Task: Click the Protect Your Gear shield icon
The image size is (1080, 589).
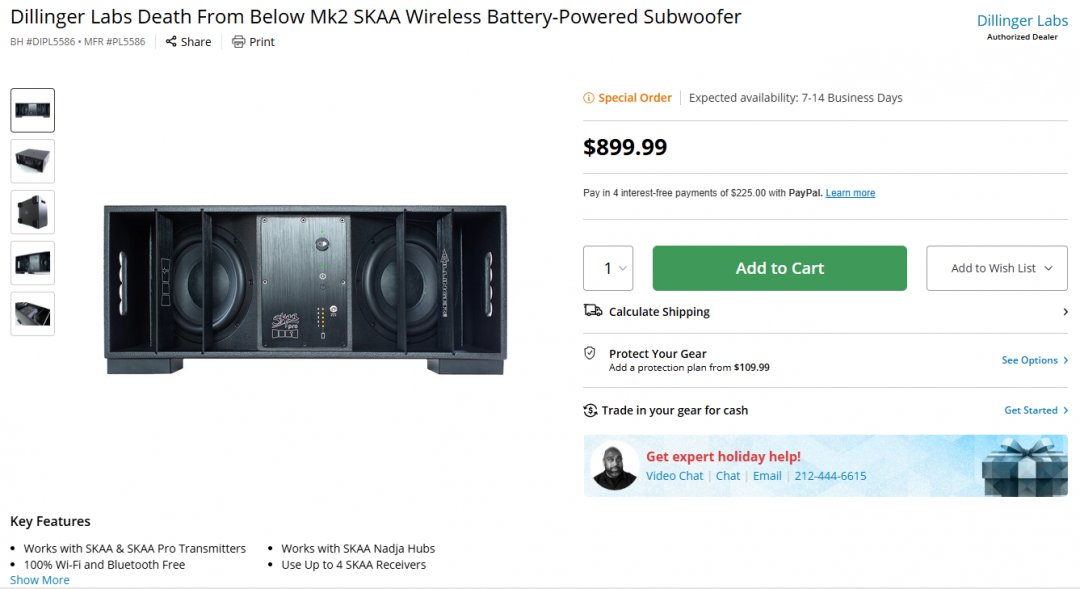Action: pyautogui.click(x=590, y=354)
